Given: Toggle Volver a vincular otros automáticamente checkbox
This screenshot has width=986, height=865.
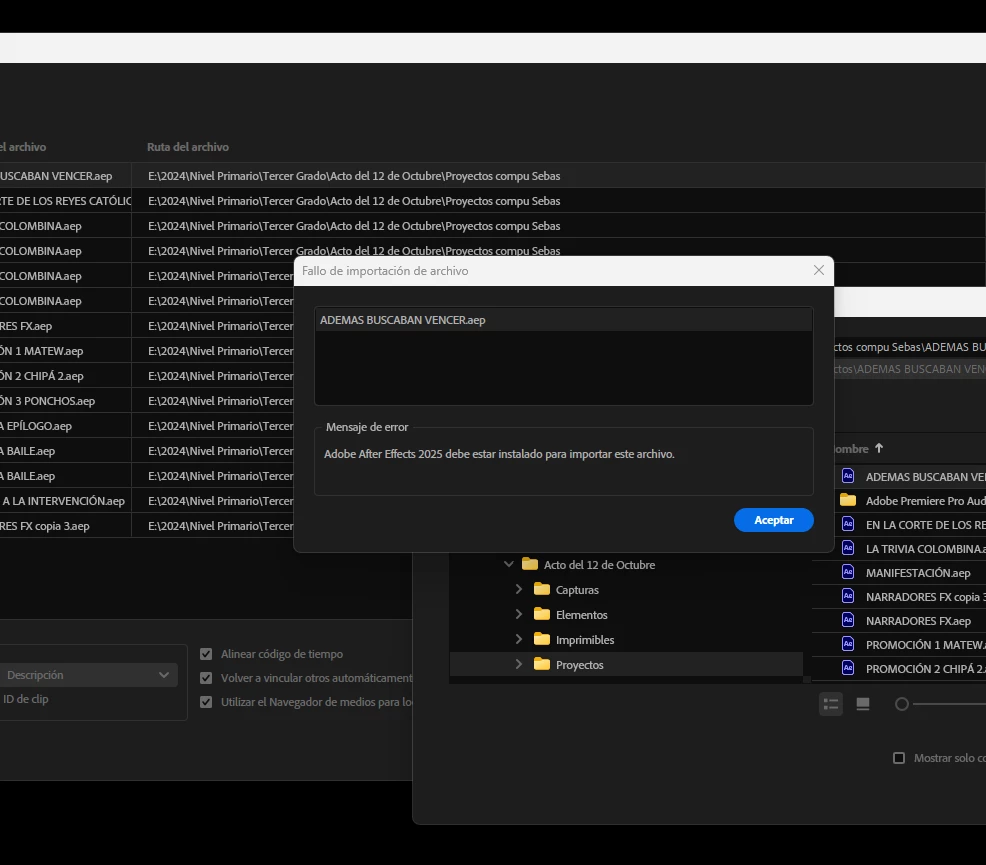Looking at the screenshot, I should click(x=206, y=678).
